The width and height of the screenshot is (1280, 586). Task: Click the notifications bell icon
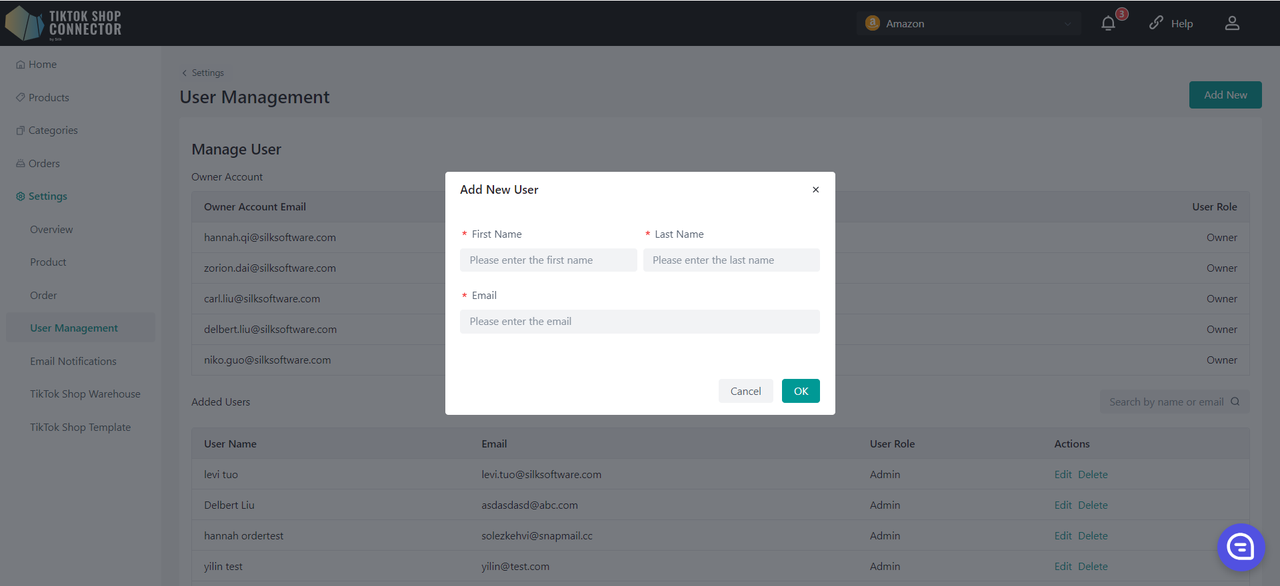point(1108,23)
